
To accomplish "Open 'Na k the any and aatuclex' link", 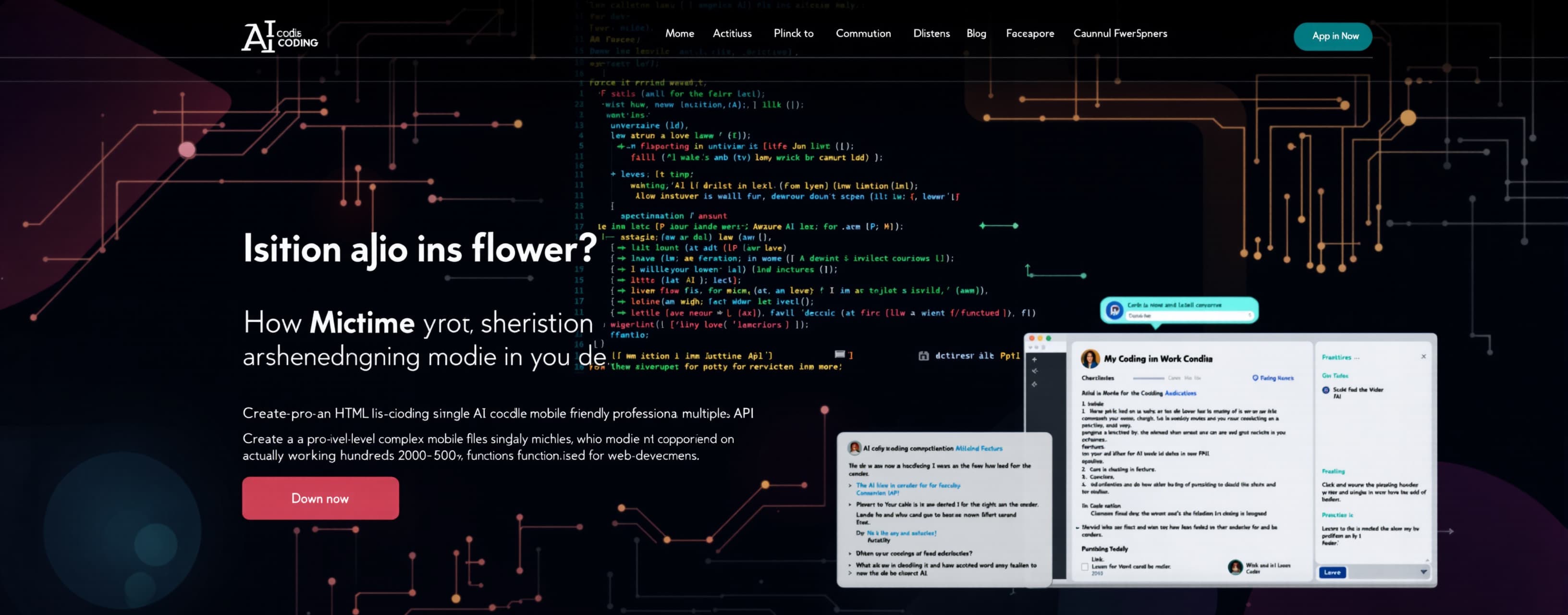I will pyautogui.click(x=902, y=533).
